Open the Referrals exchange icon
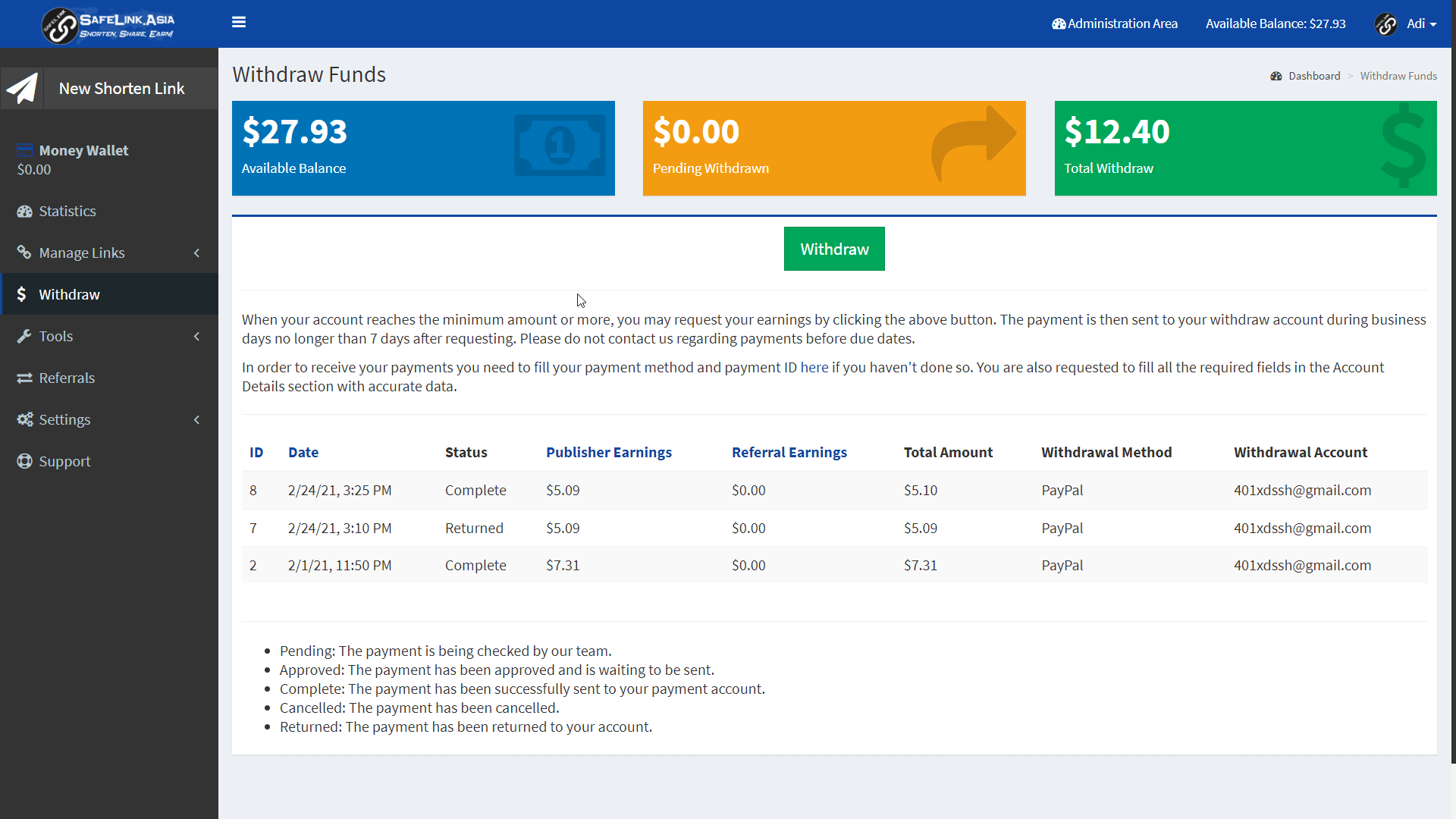The height and width of the screenshot is (819, 1456). pyautogui.click(x=24, y=378)
